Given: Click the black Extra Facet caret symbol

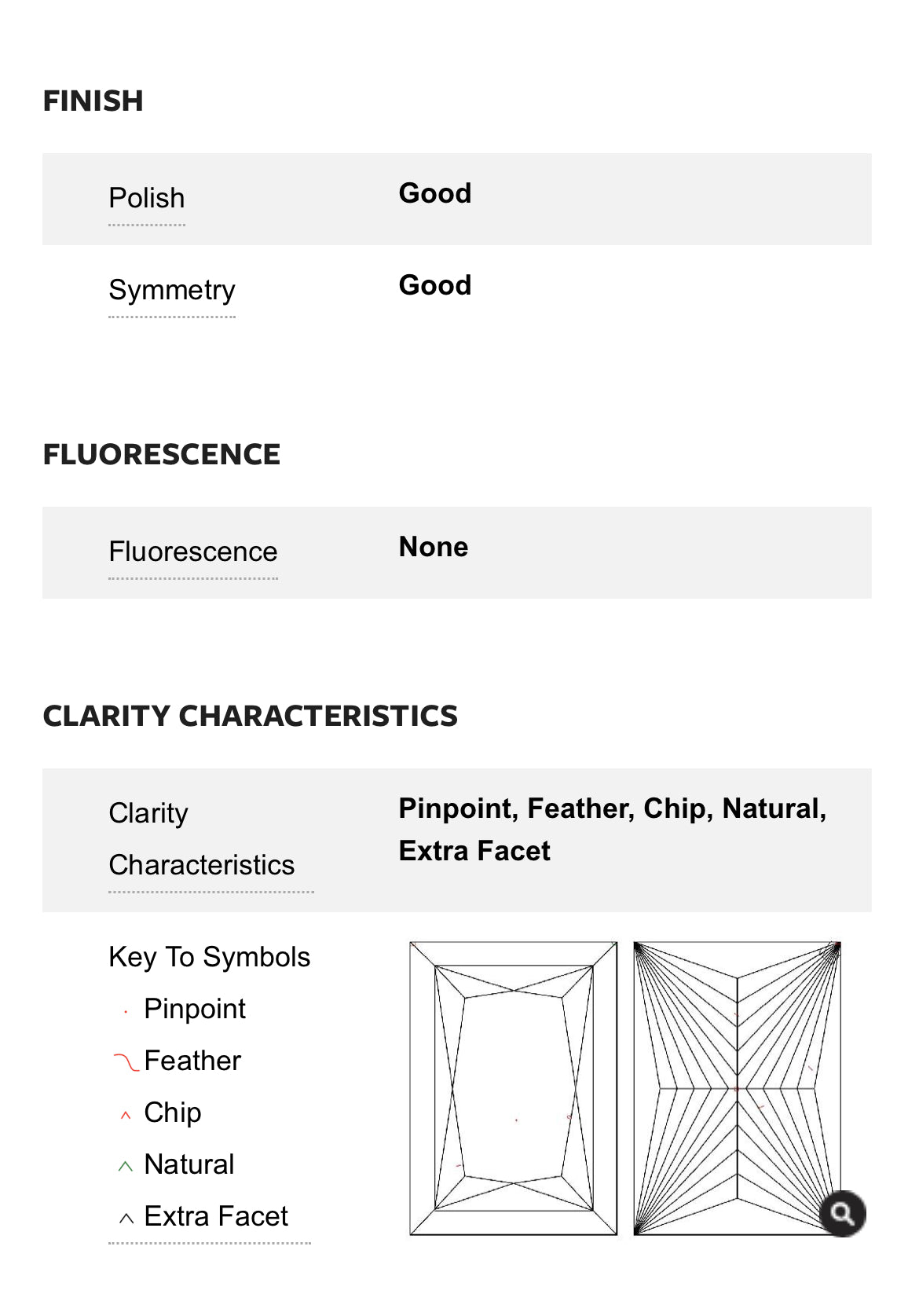Looking at the screenshot, I should click(x=126, y=1219).
